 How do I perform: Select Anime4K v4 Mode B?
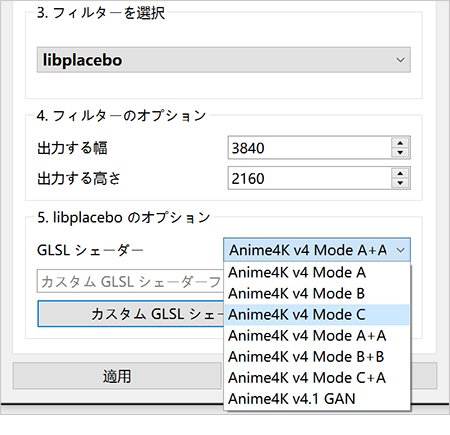[317, 294]
